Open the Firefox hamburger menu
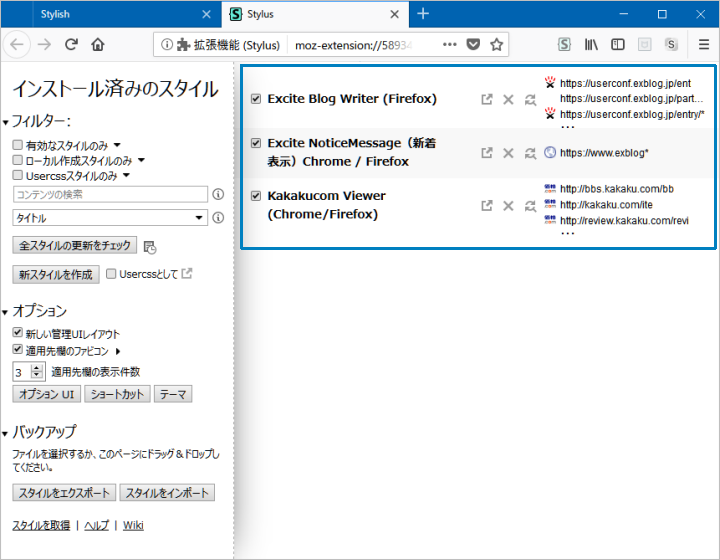Viewport: 720px width, 560px height. tap(703, 45)
